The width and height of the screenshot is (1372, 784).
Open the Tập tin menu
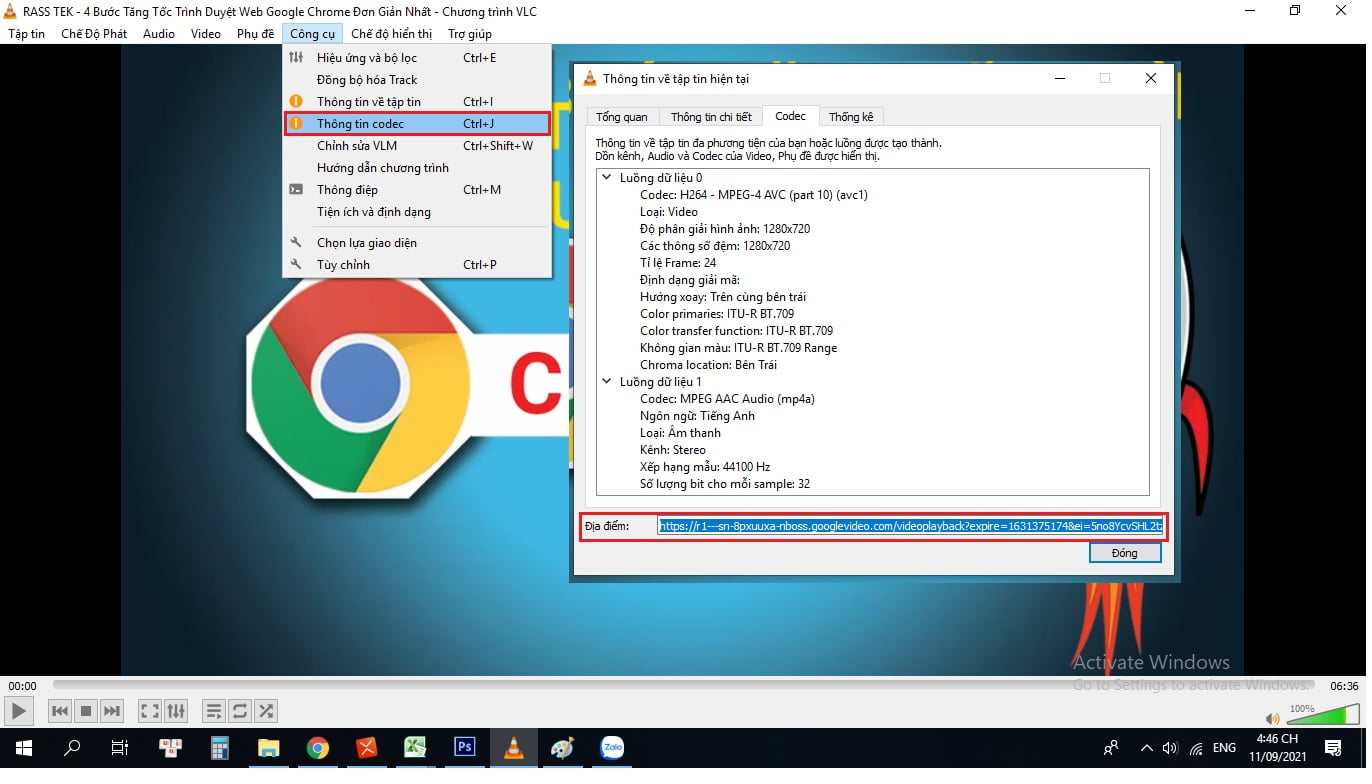click(x=27, y=34)
